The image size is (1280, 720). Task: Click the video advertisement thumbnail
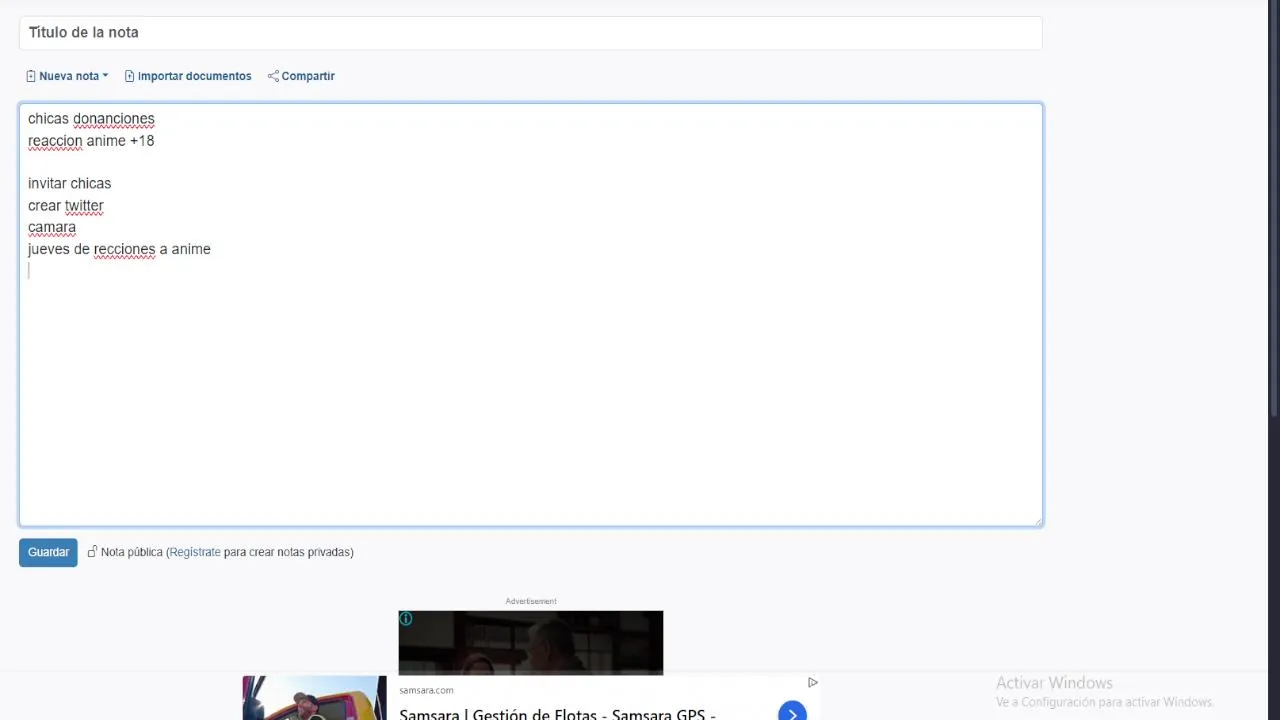[531, 643]
